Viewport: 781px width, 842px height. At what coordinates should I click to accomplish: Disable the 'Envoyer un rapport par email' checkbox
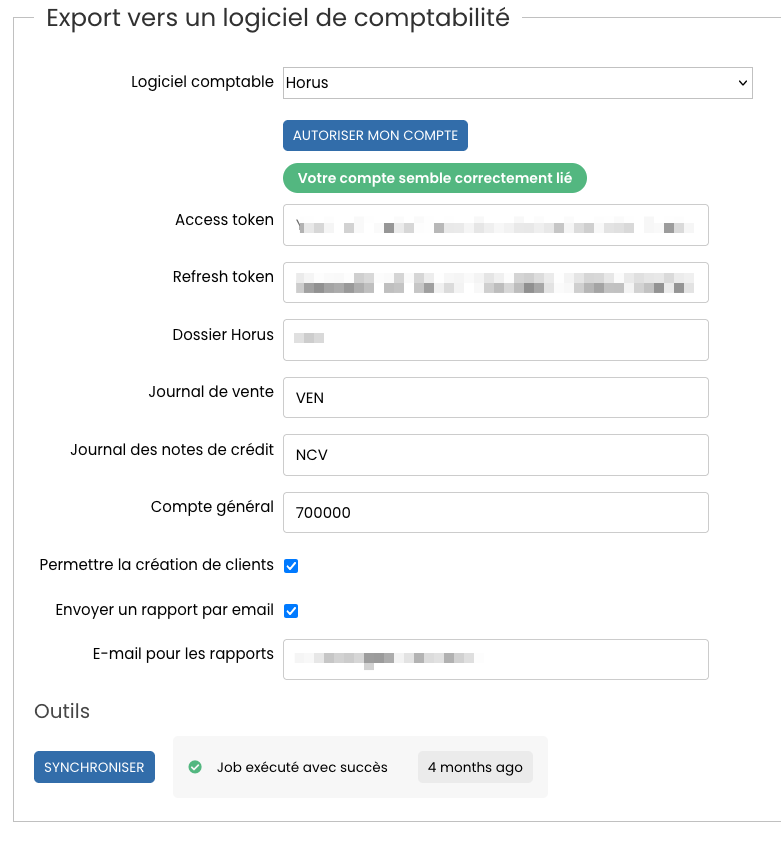pos(291,611)
